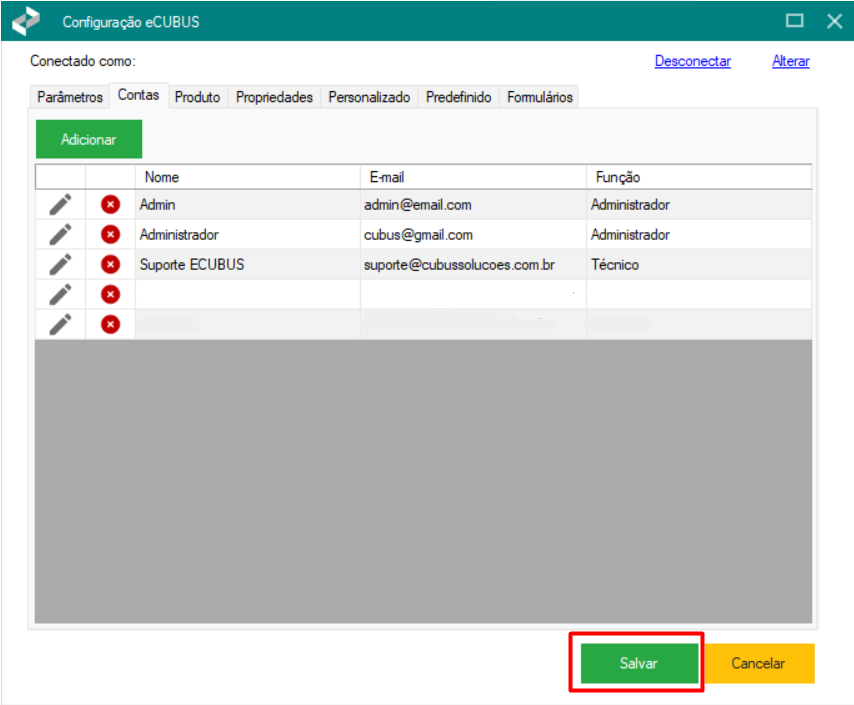This screenshot has width=854, height=705.
Task: Open the Predefinido tab
Action: click(458, 97)
